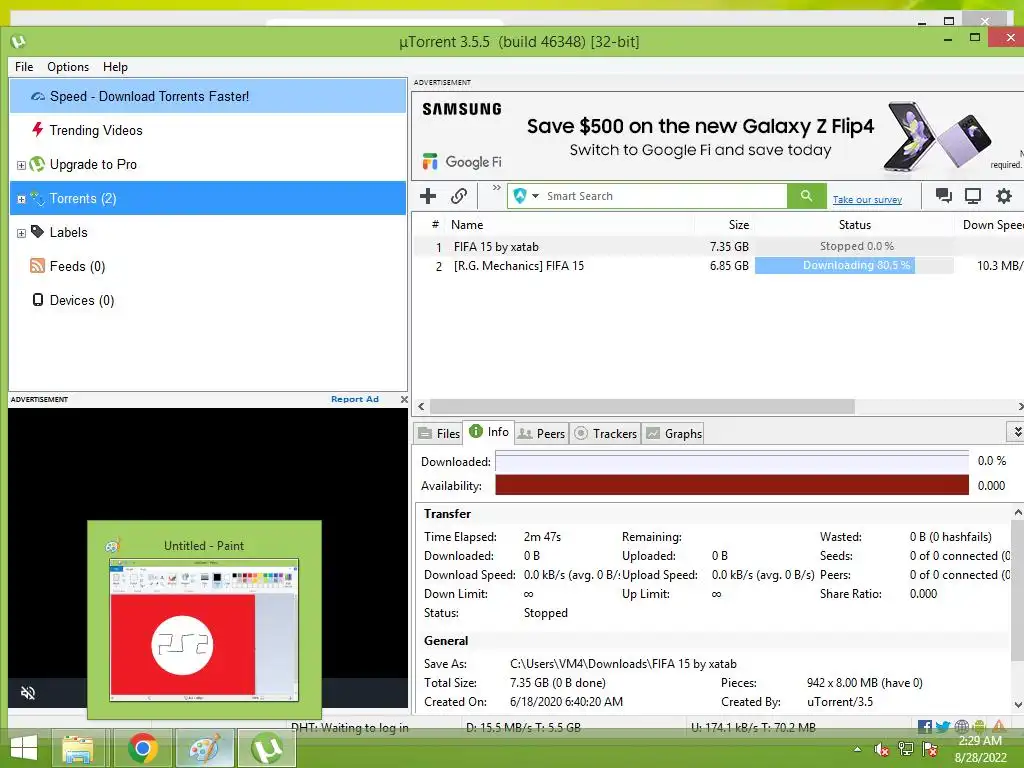Open File Explorer from taskbar
This screenshot has height=768, width=1024.
tap(78, 748)
